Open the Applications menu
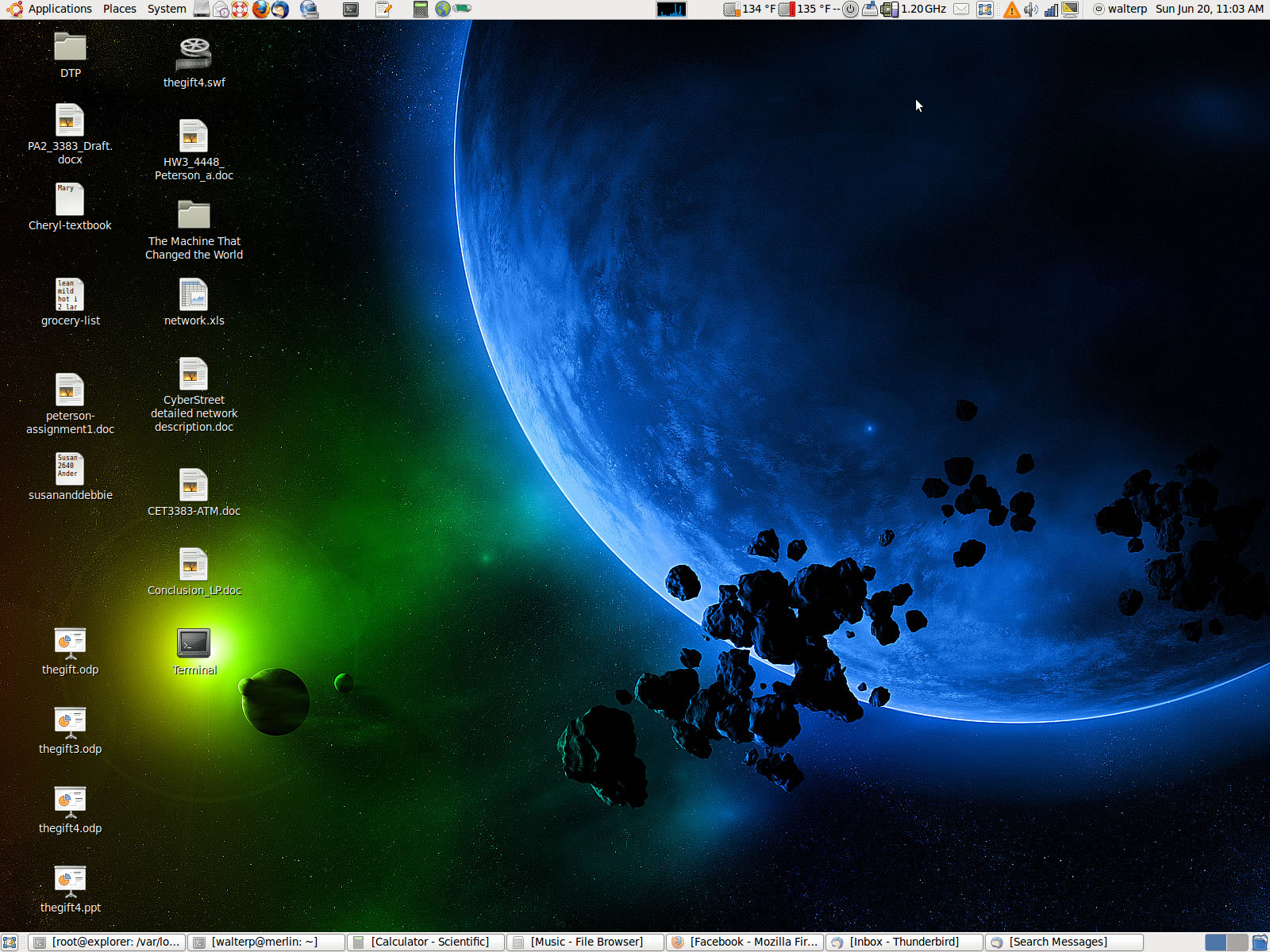 pyautogui.click(x=60, y=9)
